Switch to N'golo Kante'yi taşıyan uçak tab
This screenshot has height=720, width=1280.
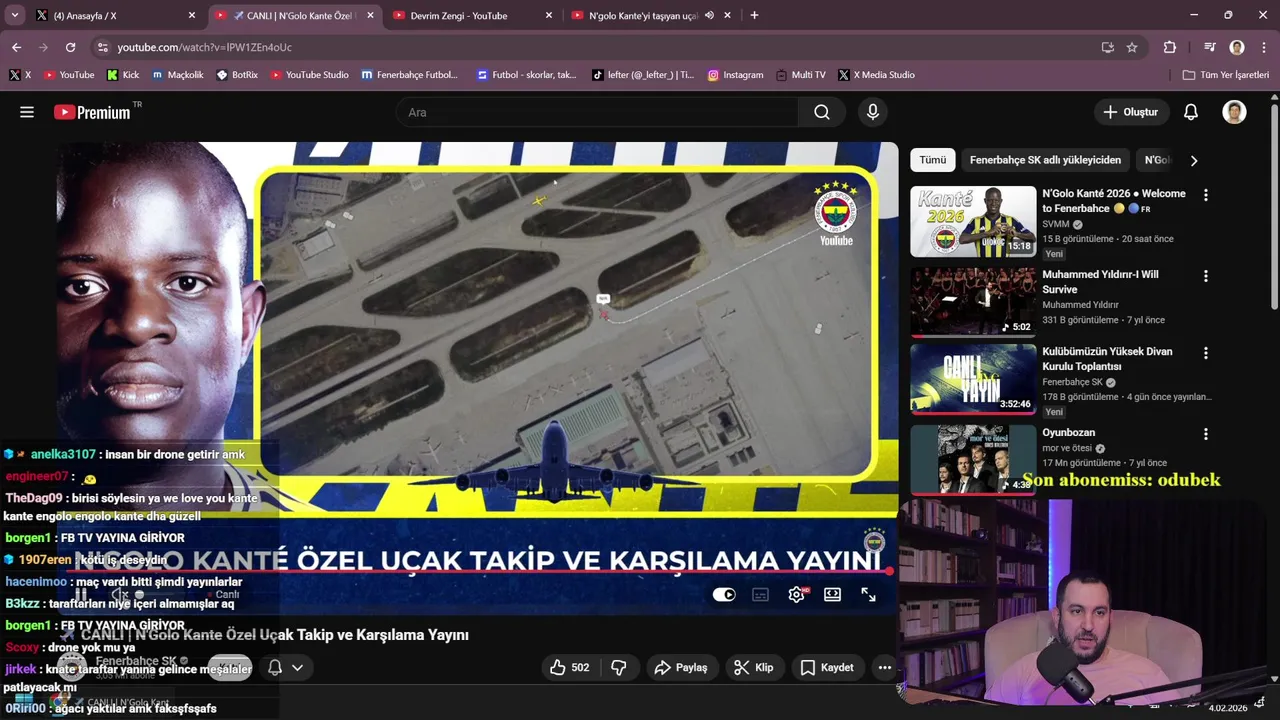(650, 15)
